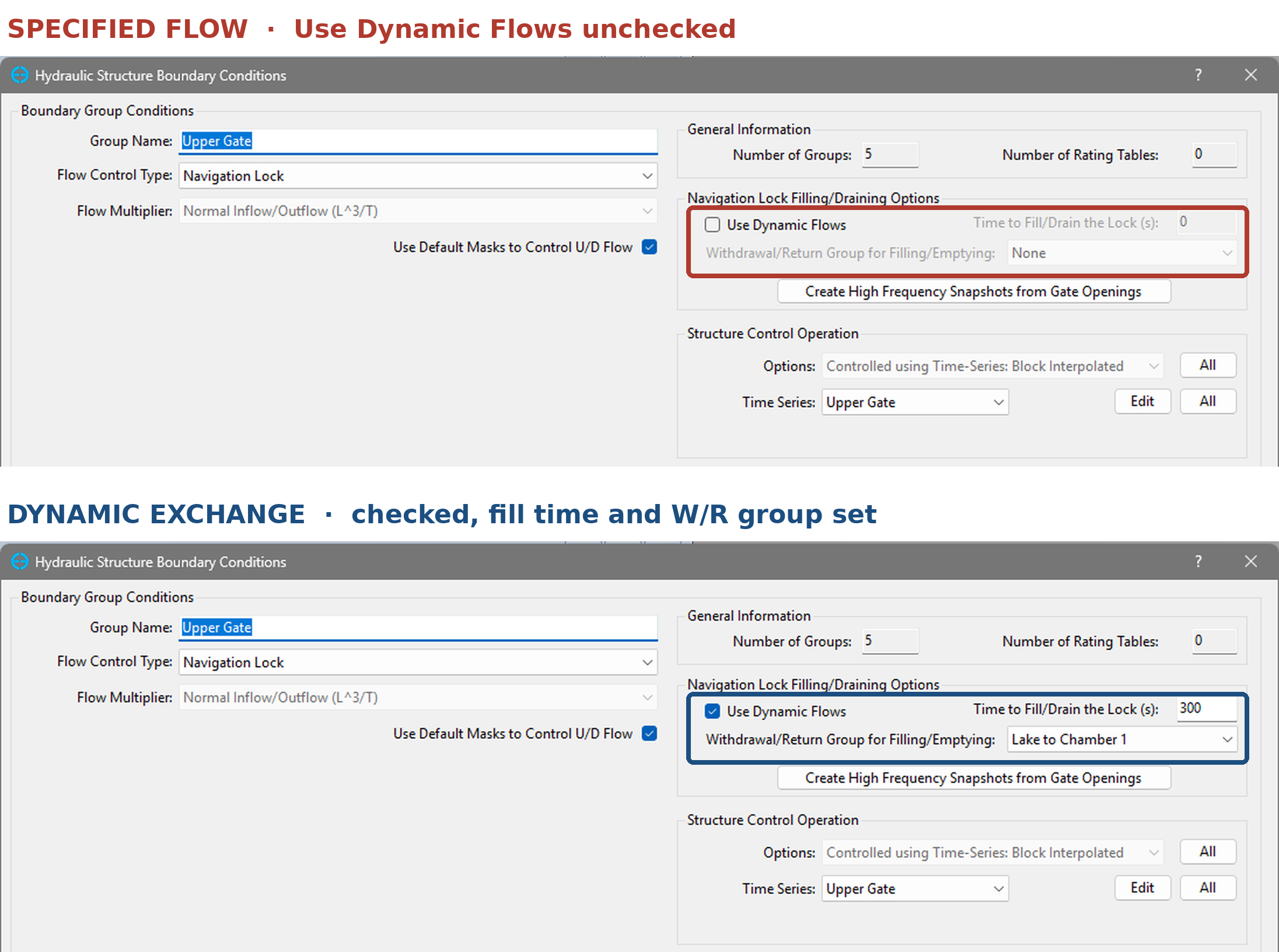Screen dimensions: 1279x952
Task: Open Structure Control Options dropdown in bottom dialog
Action: coord(993,852)
